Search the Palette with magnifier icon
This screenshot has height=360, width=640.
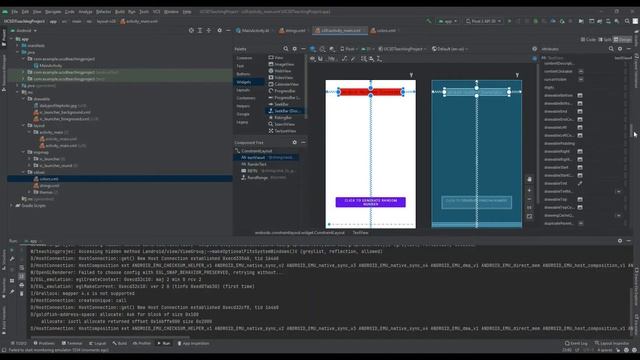pyautogui.click(x=286, y=49)
